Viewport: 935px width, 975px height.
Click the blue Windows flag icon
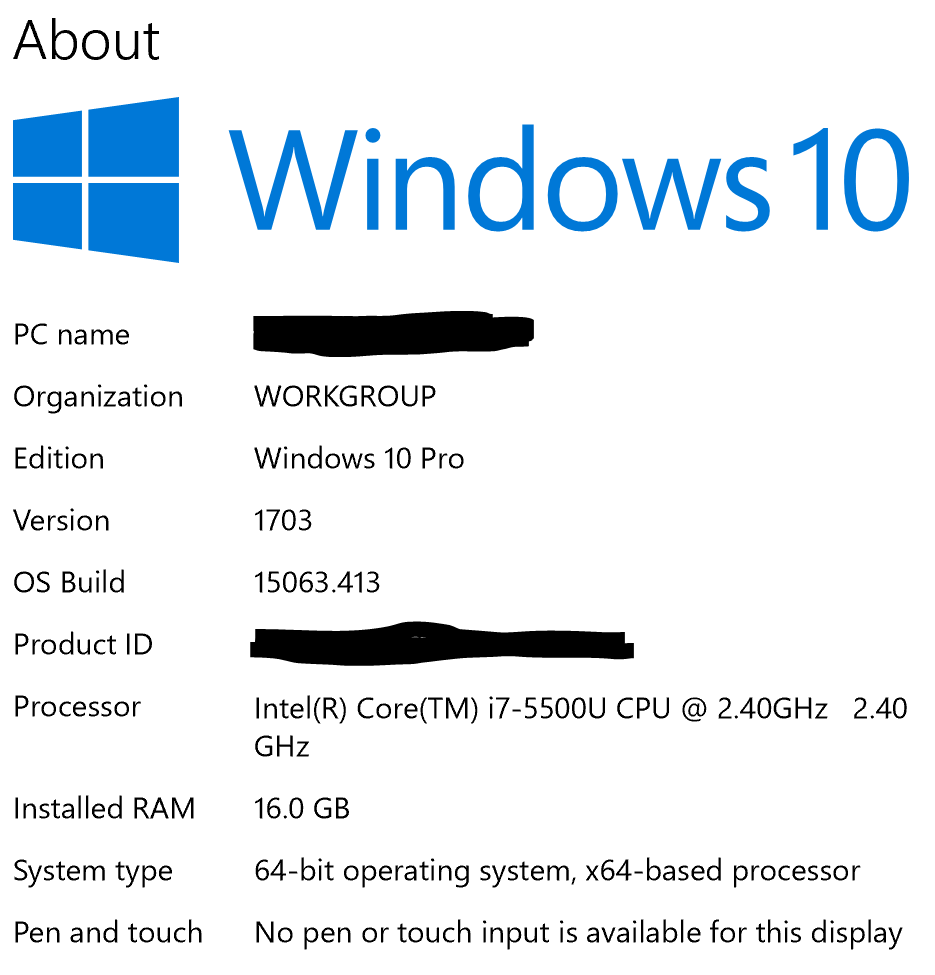95,180
